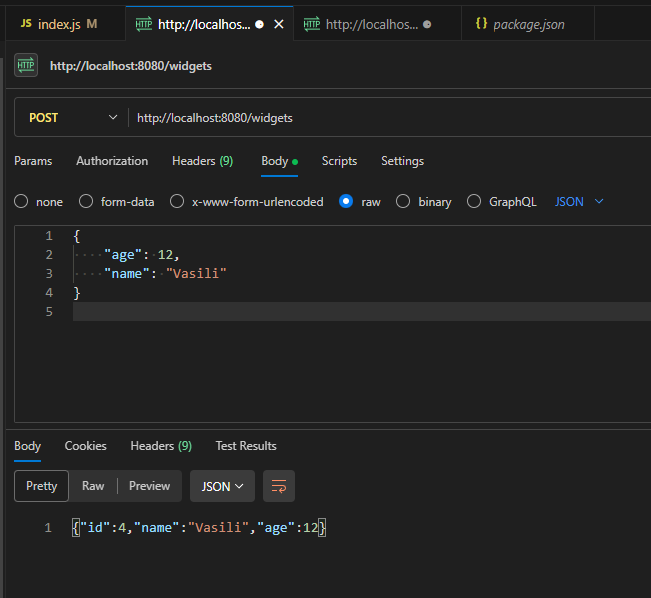The image size is (651, 598).
Task: Choose the binary body radio option
Action: (404, 202)
